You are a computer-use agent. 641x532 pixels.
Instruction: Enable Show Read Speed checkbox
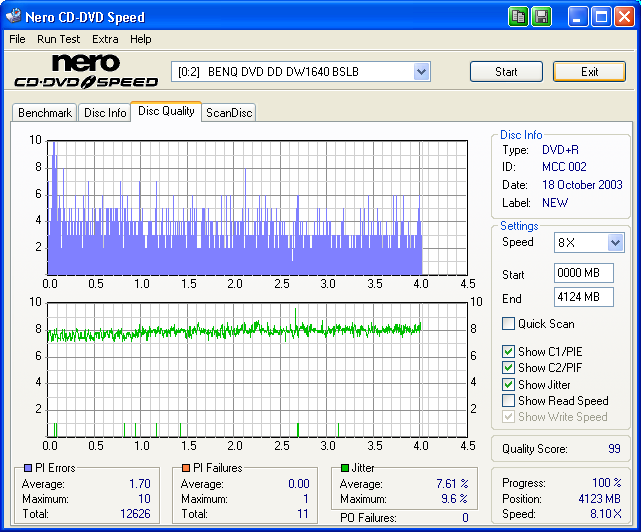[x=509, y=401]
